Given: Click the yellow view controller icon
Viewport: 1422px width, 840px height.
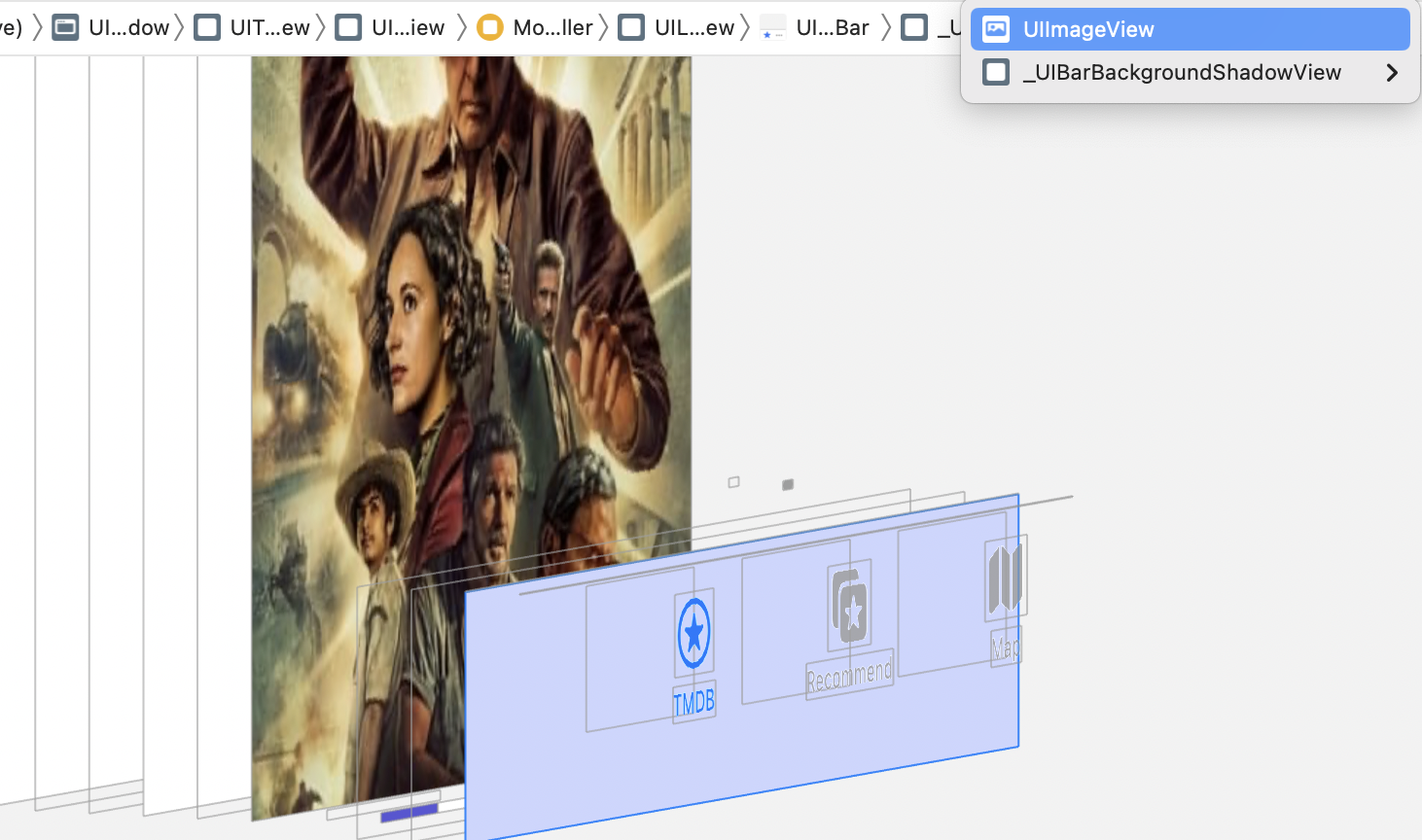Looking at the screenshot, I should tap(490, 27).
